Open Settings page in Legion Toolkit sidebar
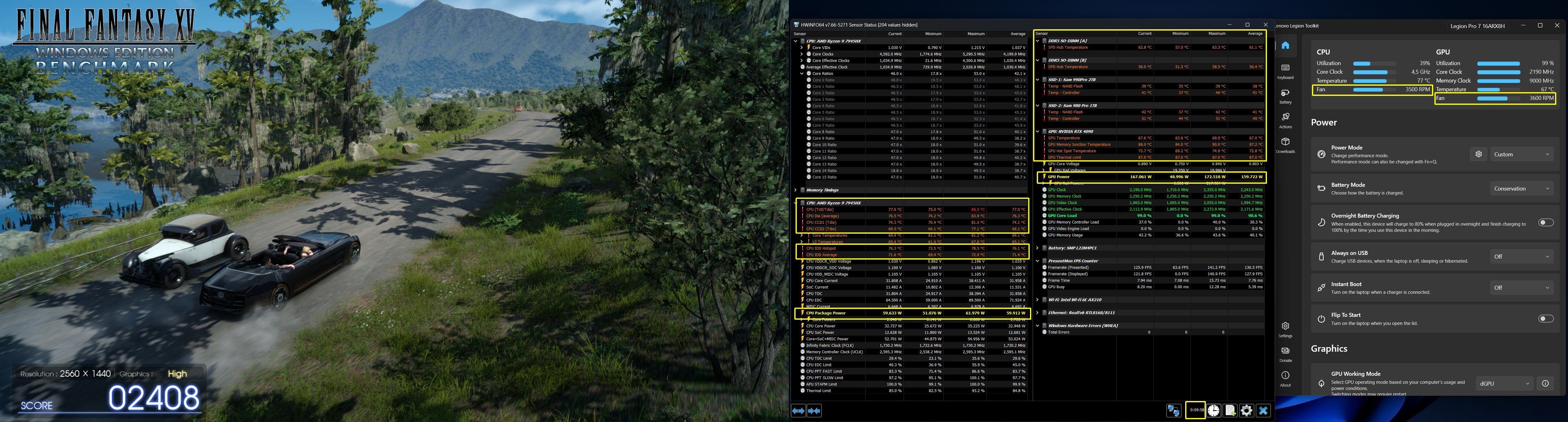This screenshot has width=1568, height=422. [x=1285, y=330]
